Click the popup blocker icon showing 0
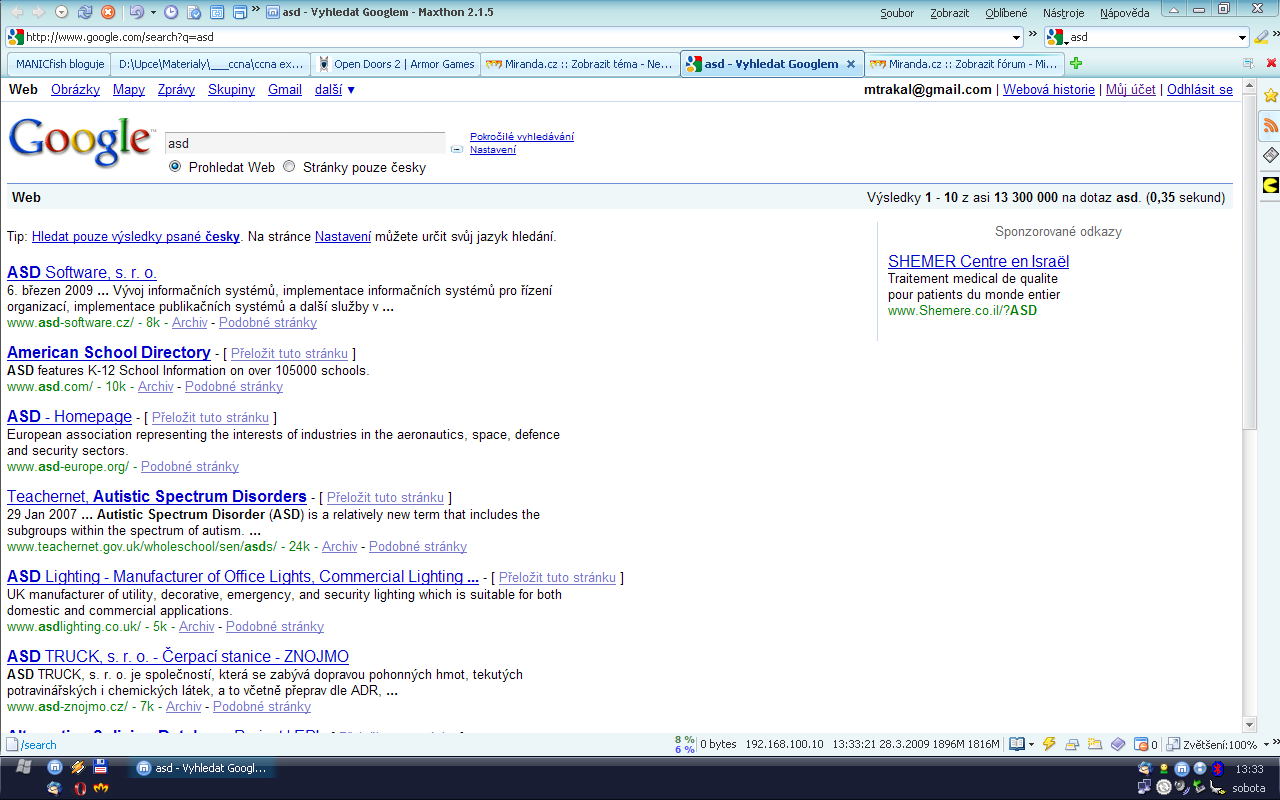1280x800 pixels. tap(1143, 744)
